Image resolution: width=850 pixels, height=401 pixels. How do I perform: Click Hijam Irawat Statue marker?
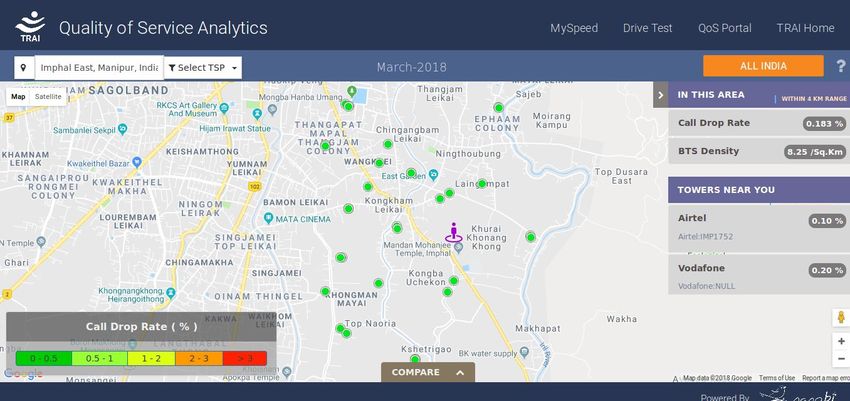point(257,113)
